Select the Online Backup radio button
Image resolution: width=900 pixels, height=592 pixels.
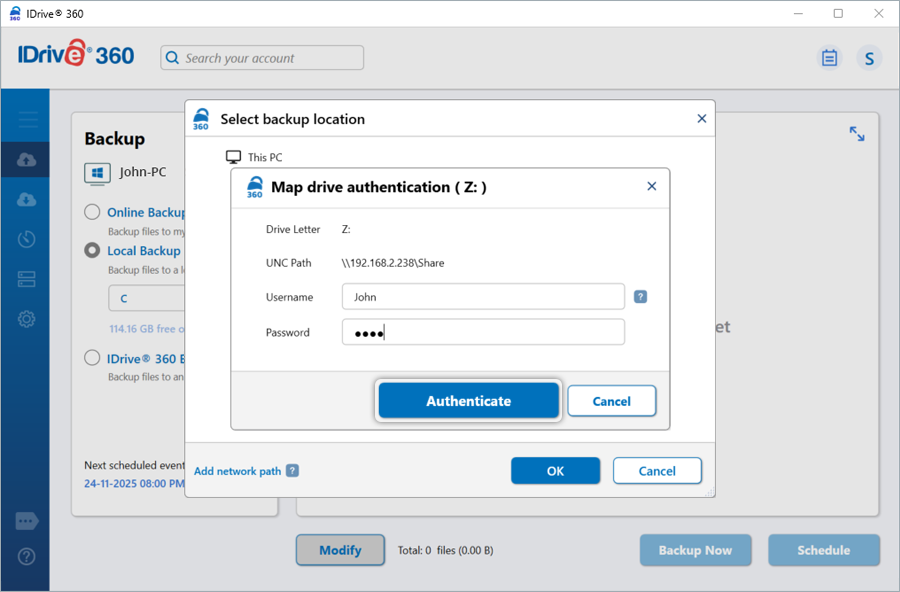[x=92, y=212]
